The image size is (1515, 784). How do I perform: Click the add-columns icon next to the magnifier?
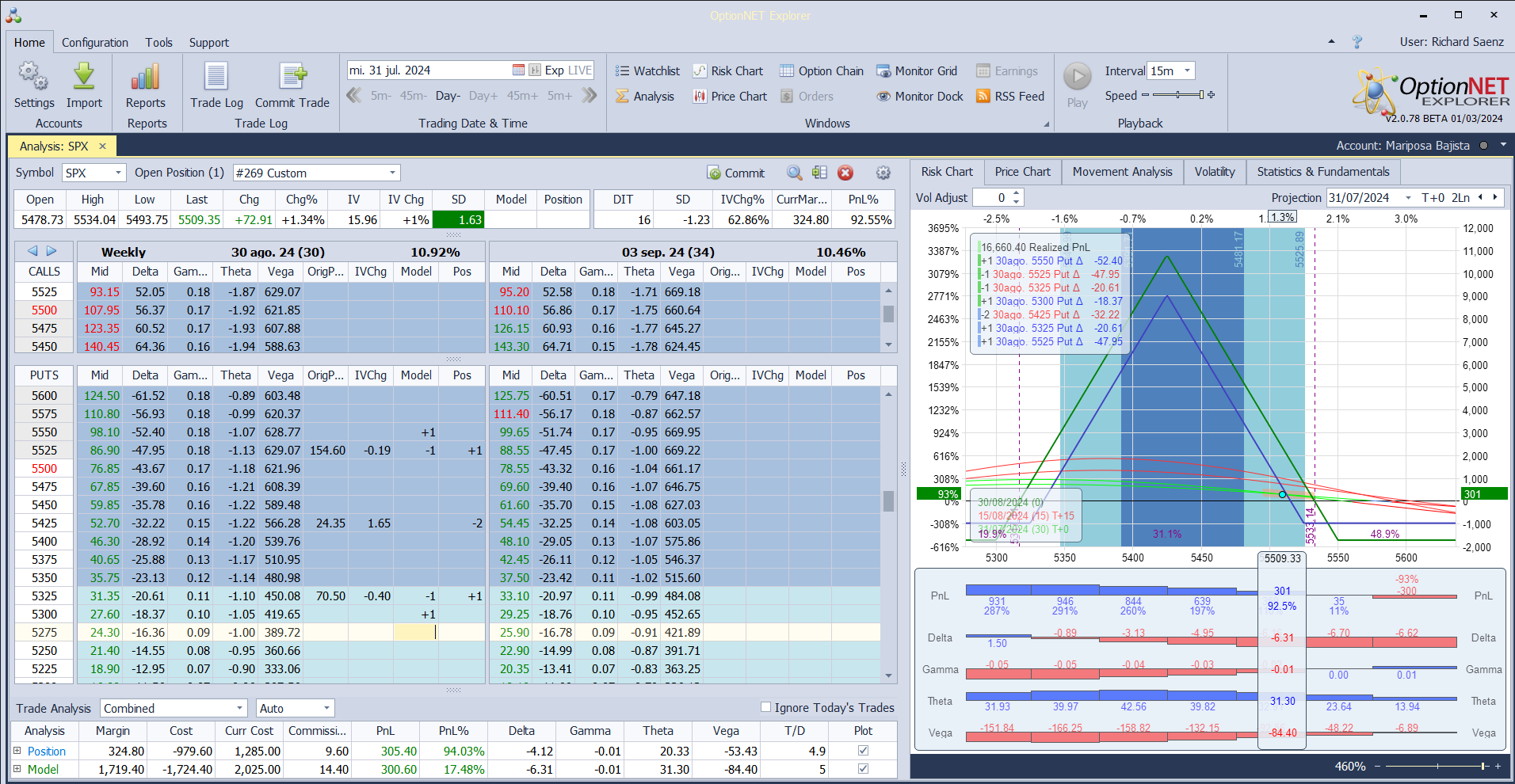point(819,173)
